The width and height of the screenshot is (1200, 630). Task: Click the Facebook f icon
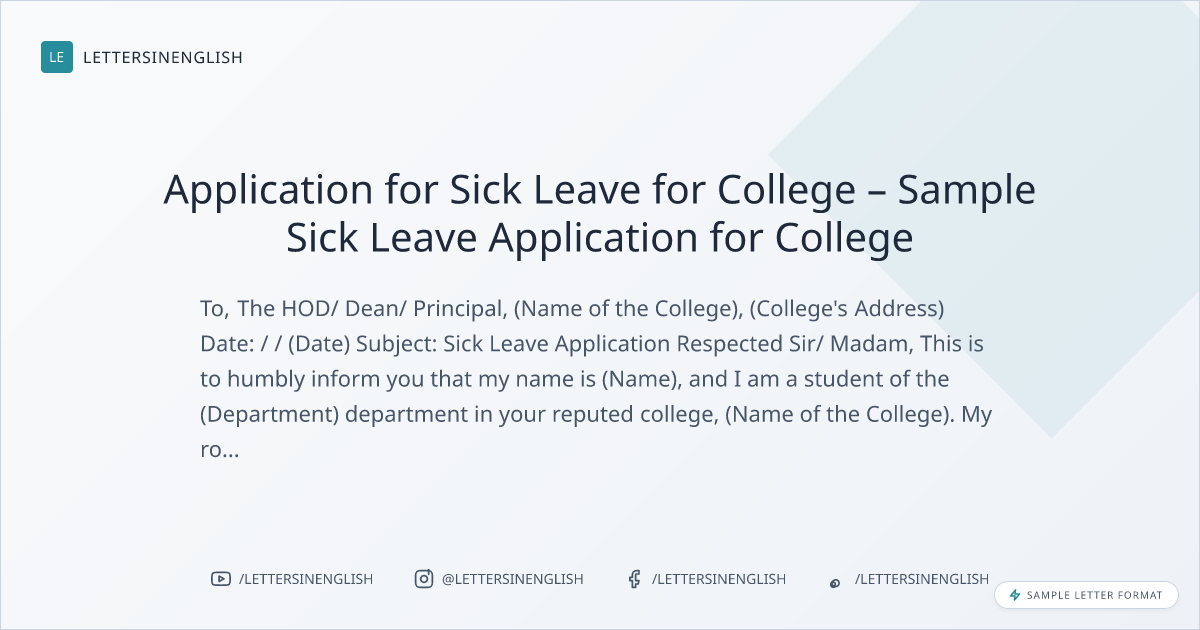tap(634, 579)
